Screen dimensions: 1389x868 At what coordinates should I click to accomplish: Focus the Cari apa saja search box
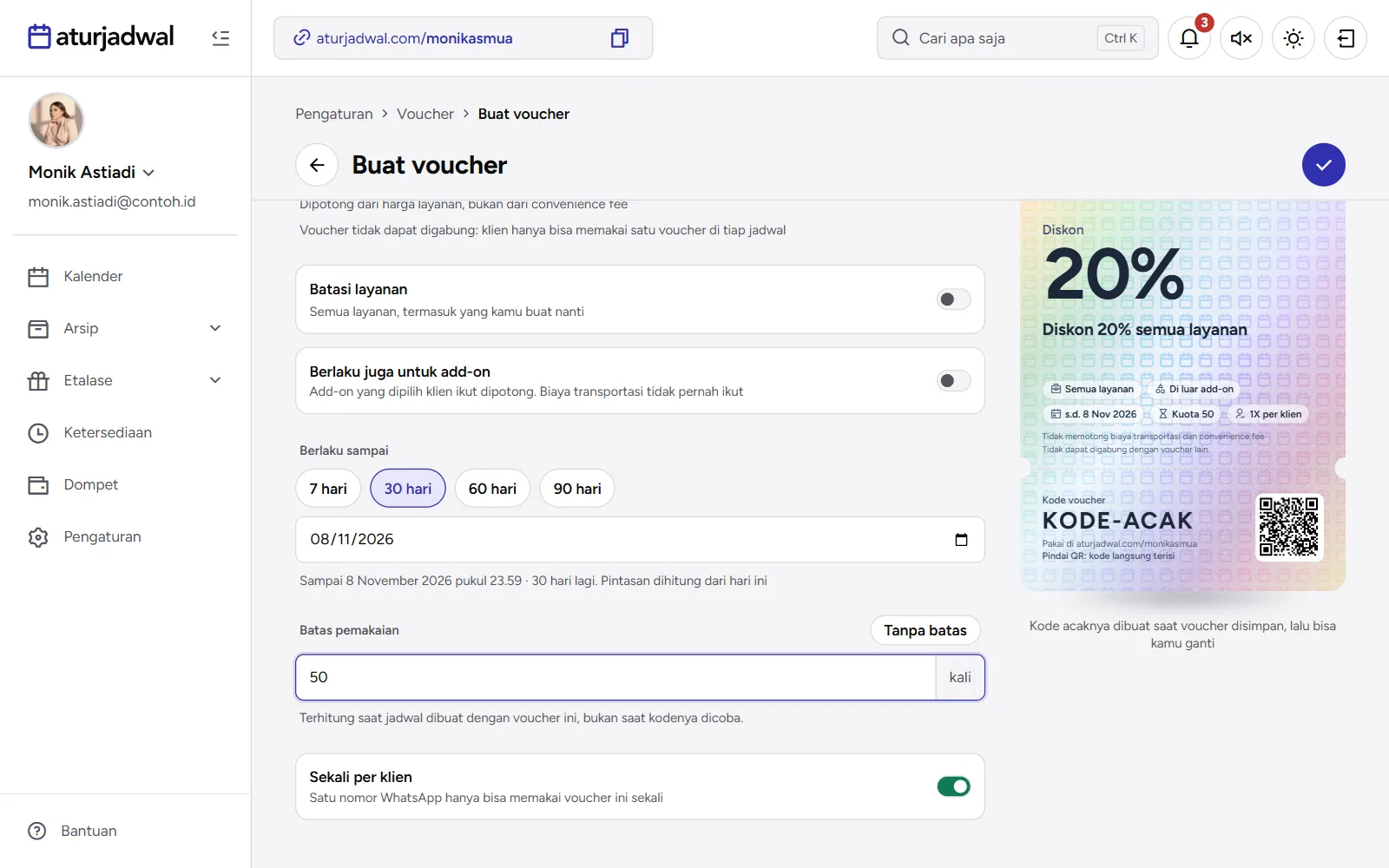[1017, 38]
